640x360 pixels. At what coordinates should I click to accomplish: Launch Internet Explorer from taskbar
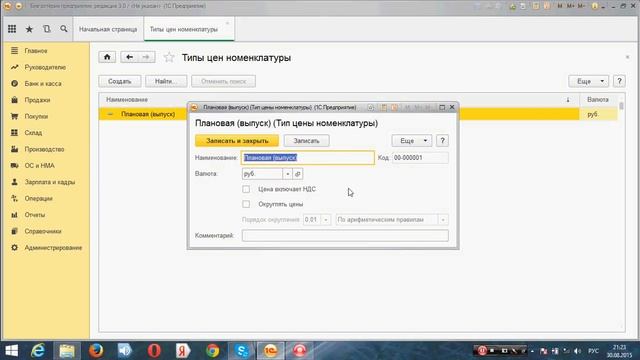point(38,351)
